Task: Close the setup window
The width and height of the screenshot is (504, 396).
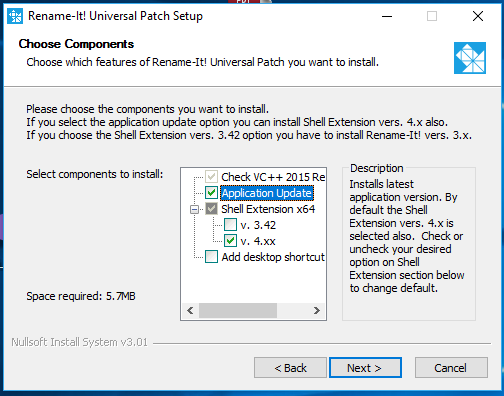Action: 478,16
